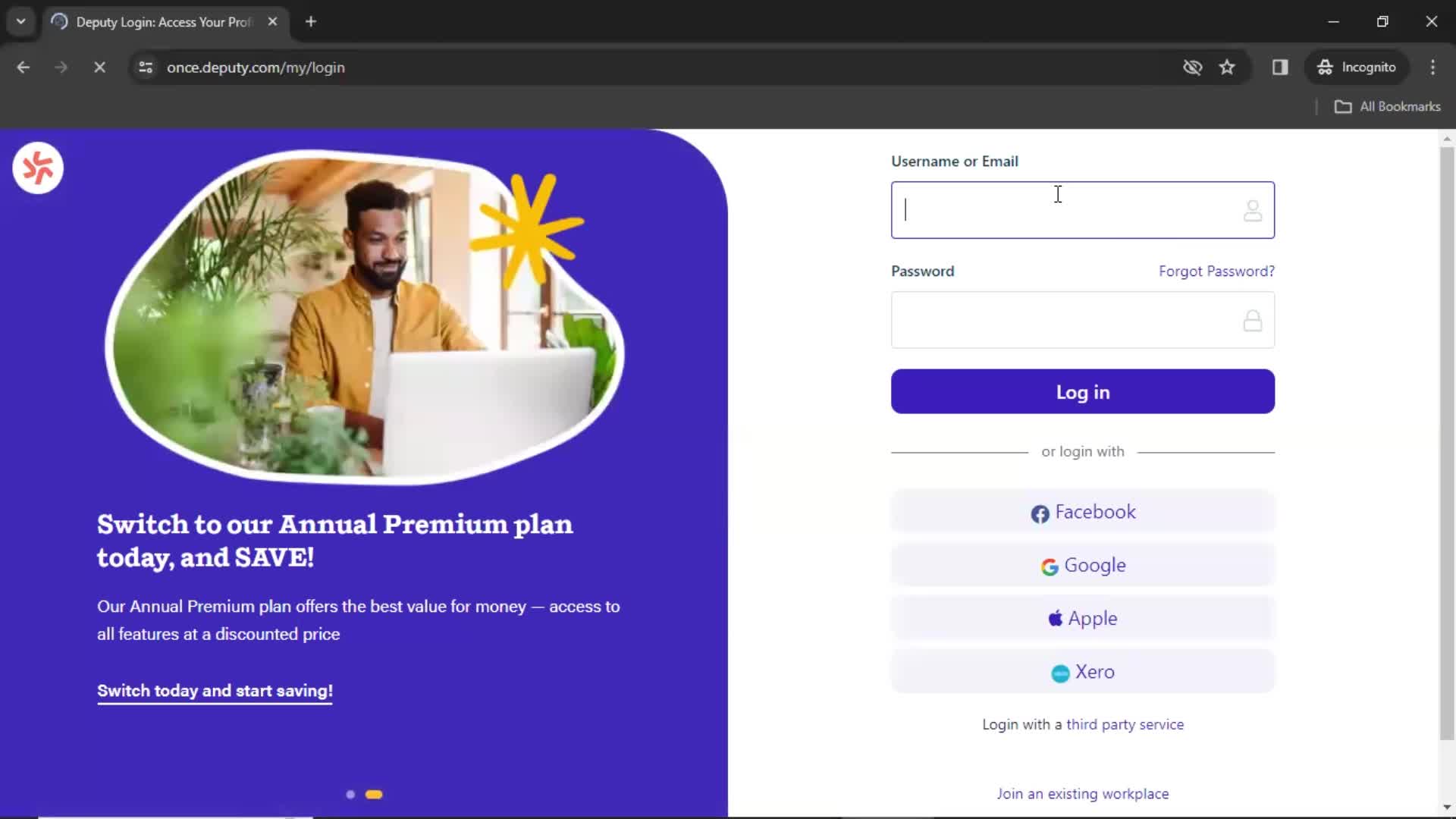The image size is (1456, 819).
Task: Click the second carousel dot indicator
Action: pyautogui.click(x=374, y=793)
